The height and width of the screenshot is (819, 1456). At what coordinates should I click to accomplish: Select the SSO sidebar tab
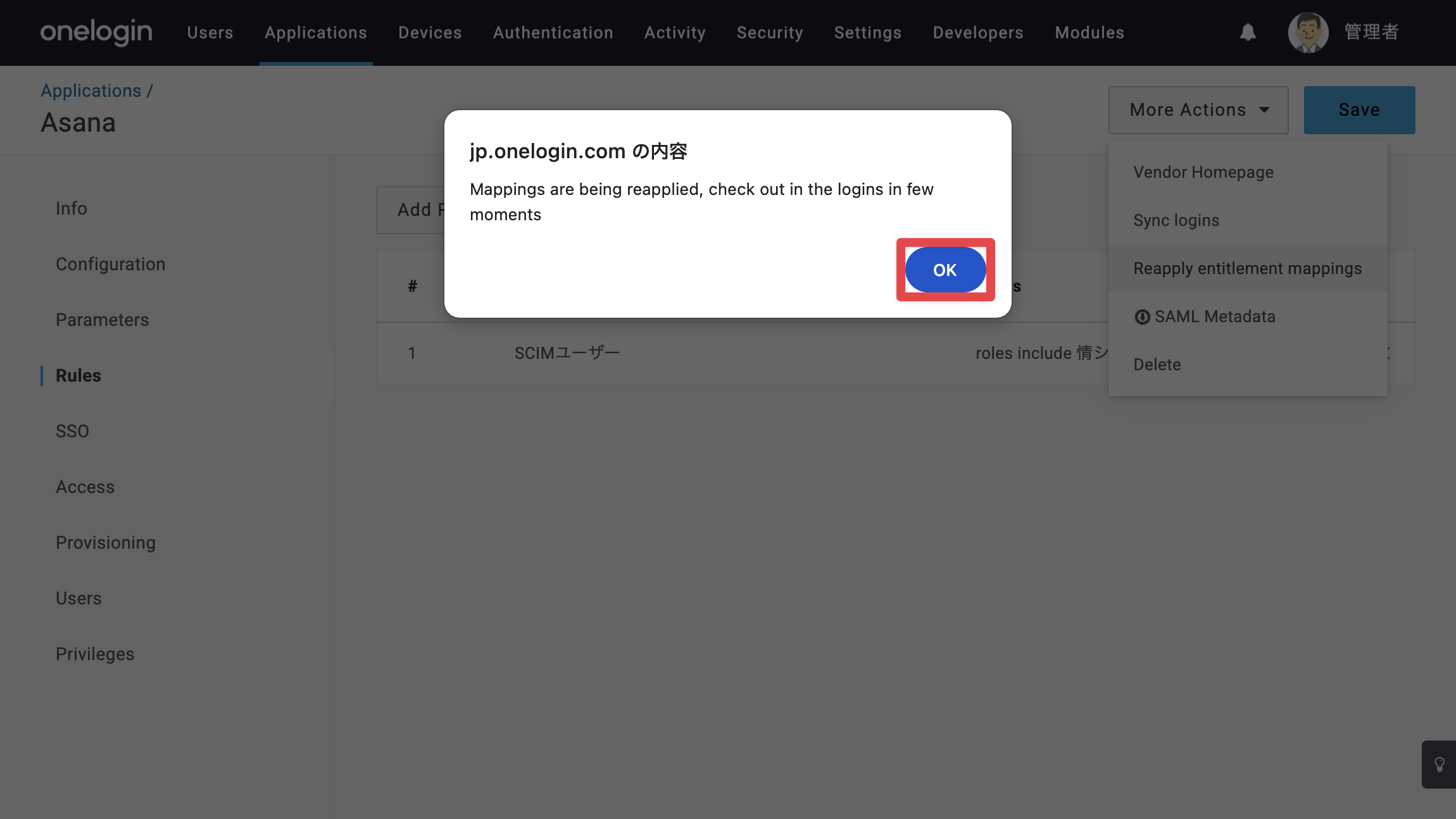pos(72,431)
